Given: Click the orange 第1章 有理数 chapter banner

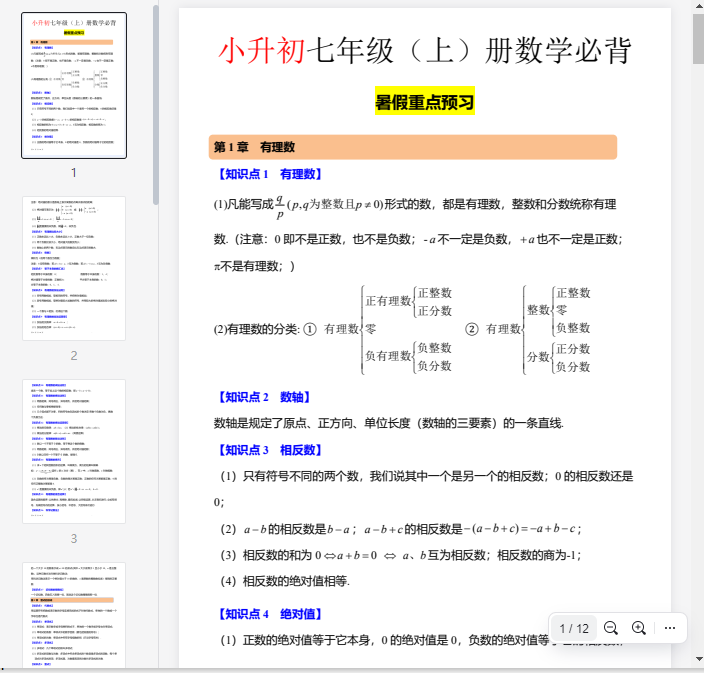Looking at the screenshot, I should (412, 147).
